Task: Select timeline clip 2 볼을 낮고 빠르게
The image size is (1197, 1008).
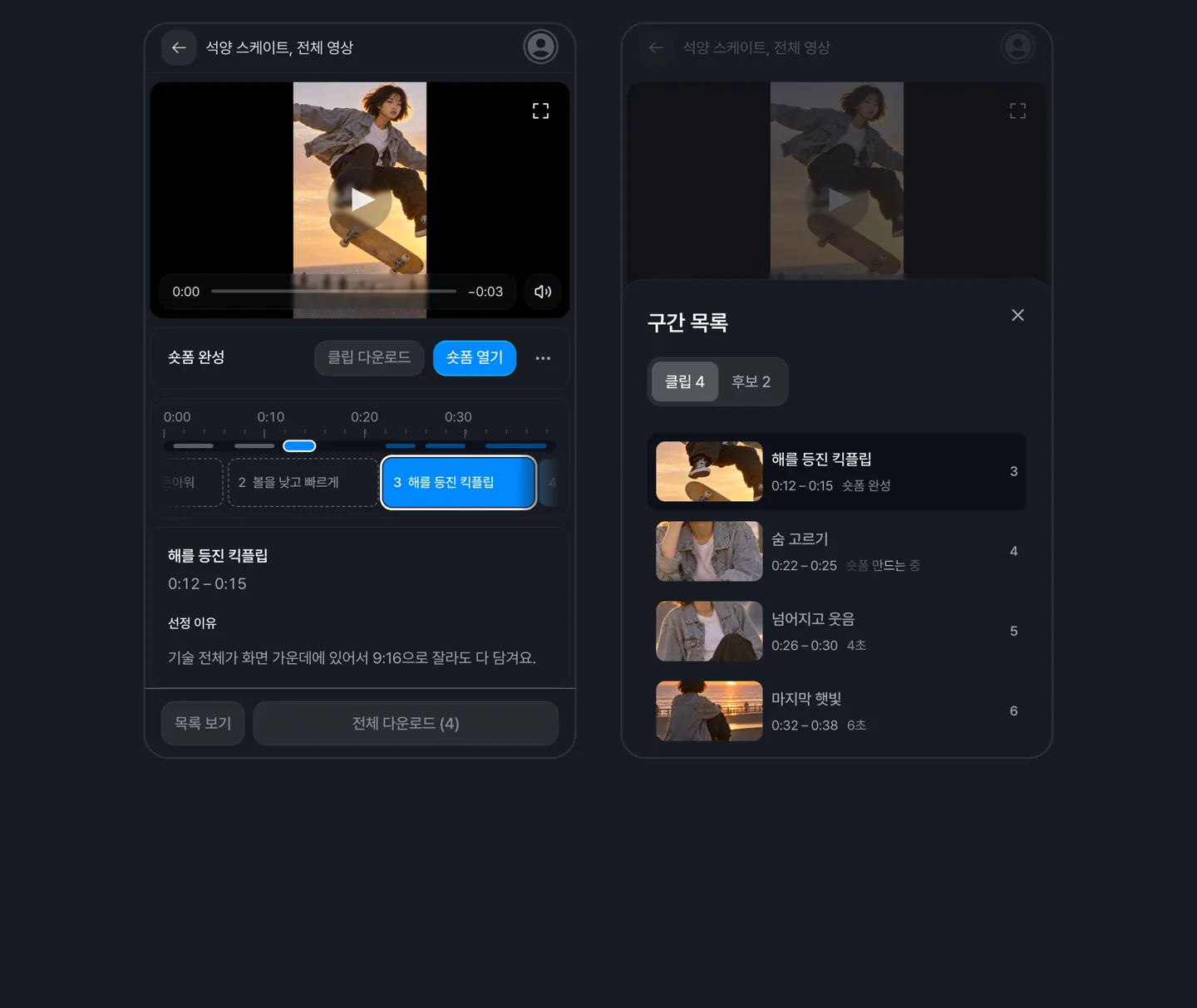Action: pos(303,482)
